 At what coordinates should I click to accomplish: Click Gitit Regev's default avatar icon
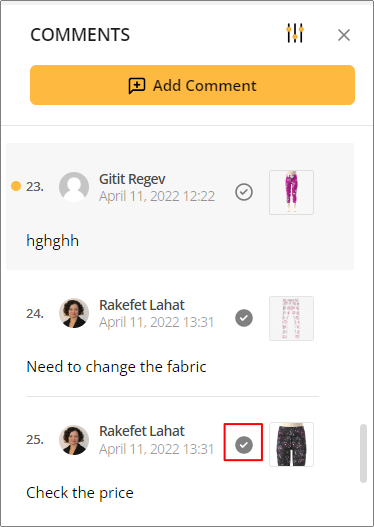(x=74, y=187)
